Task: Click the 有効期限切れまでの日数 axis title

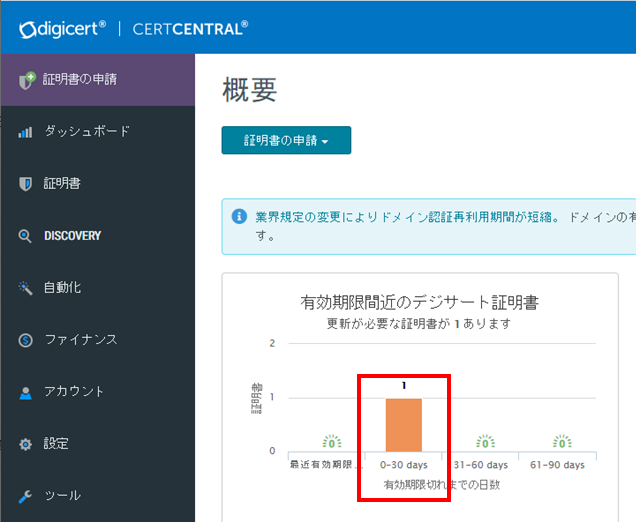Action: pos(442,485)
